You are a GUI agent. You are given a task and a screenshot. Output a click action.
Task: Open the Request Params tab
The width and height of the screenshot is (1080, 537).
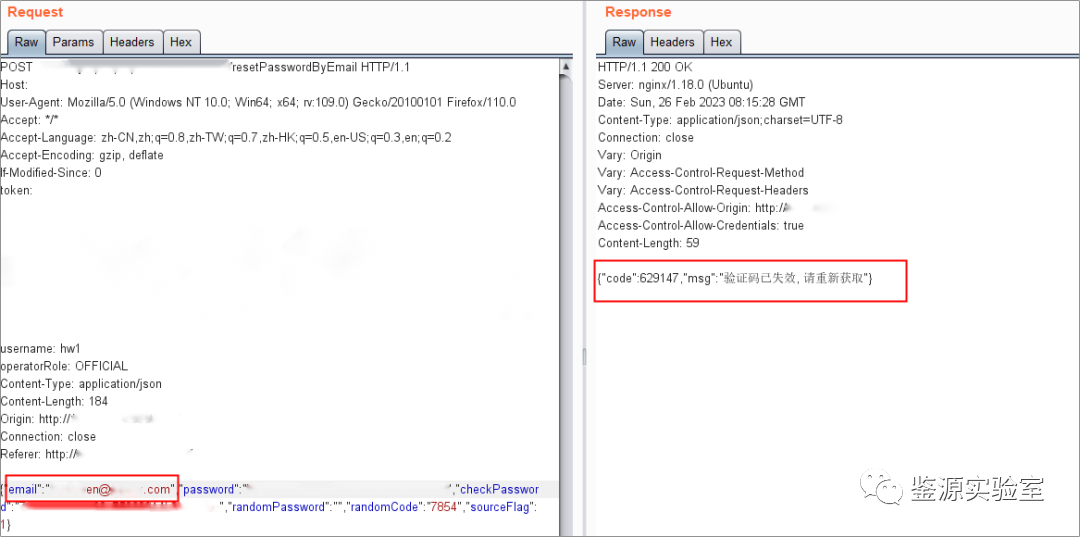coord(73,42)
